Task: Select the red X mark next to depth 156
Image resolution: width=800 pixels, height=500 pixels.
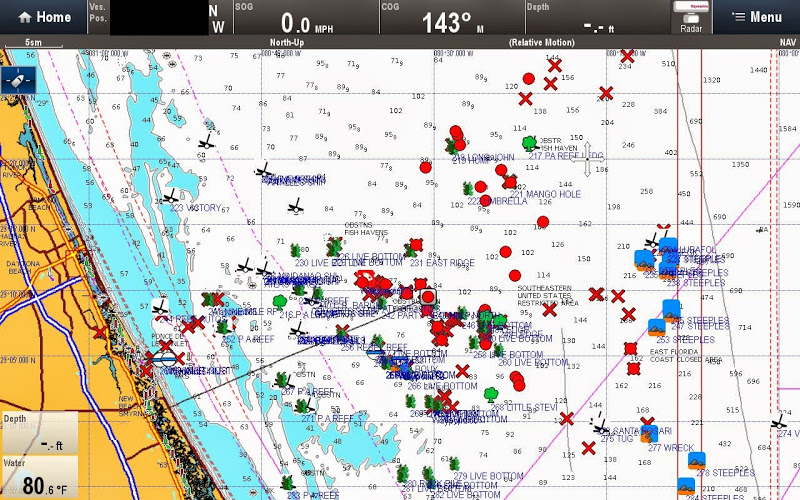Action: (550, 84)
